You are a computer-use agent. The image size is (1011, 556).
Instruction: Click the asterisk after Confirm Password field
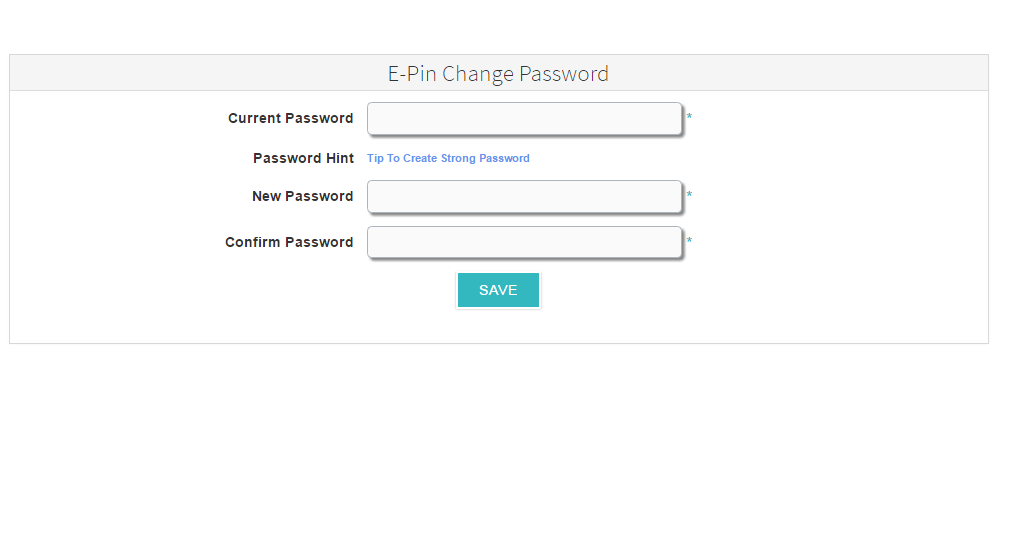[x=689, y=242]
